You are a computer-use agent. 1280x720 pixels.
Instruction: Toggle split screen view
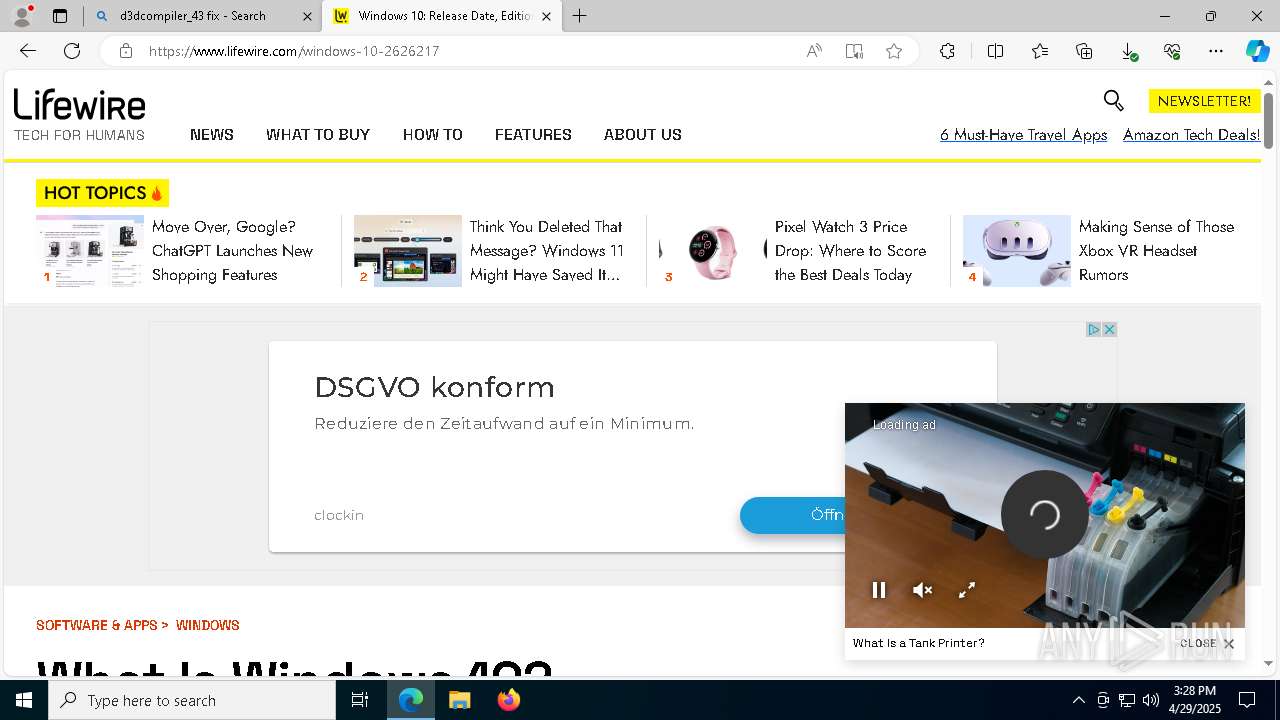coord(995,51)
